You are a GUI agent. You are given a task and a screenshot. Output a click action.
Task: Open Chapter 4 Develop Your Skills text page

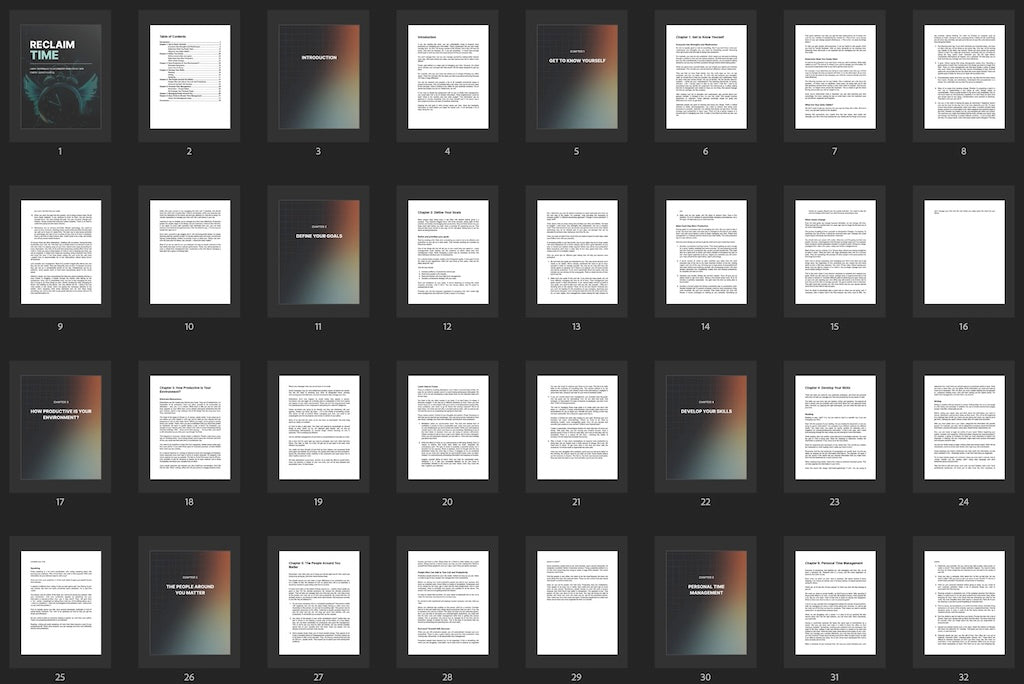click(834, 427)
